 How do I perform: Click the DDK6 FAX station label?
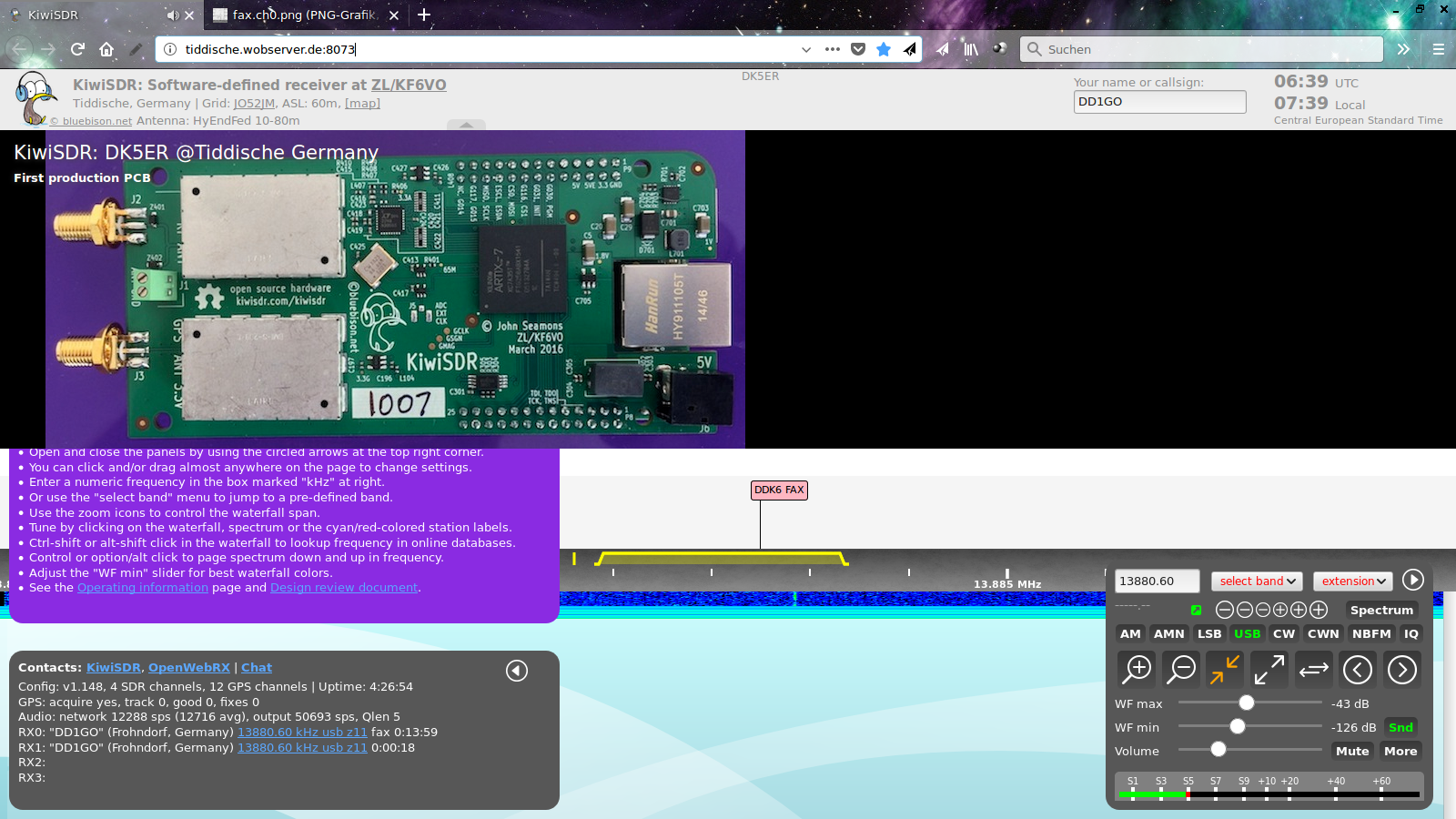pyautogui.click(x=779, y=490)
